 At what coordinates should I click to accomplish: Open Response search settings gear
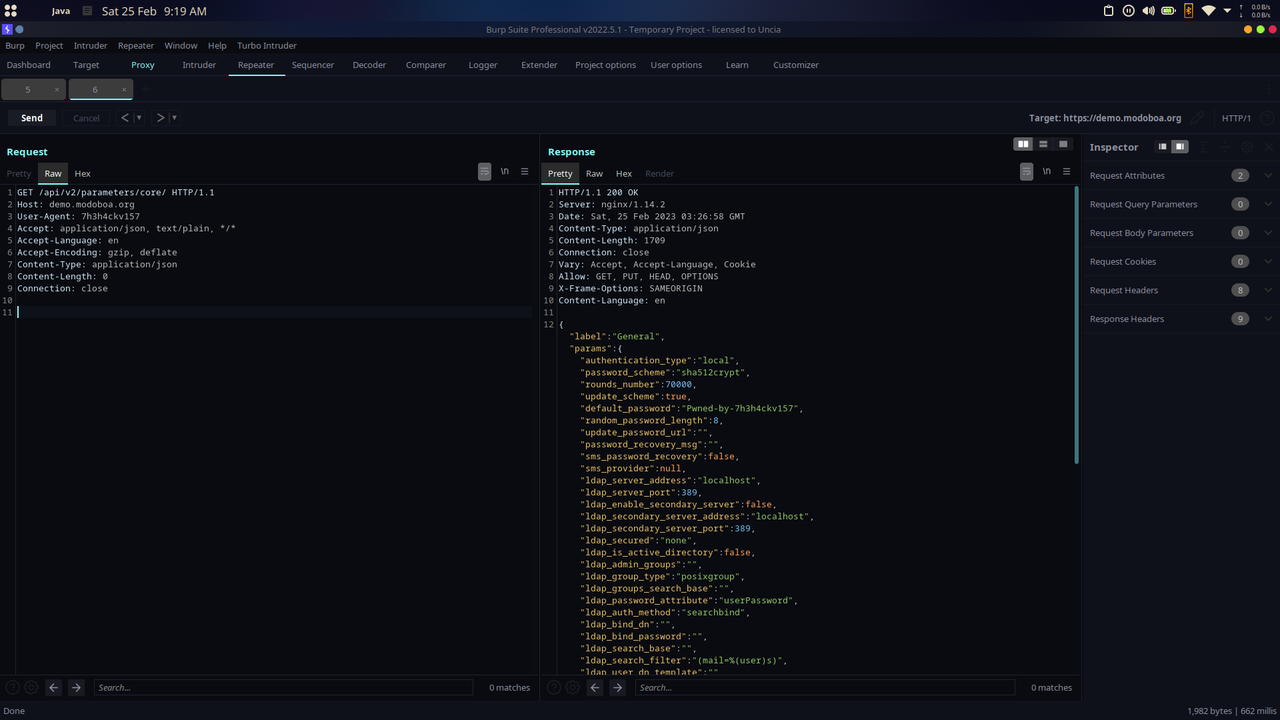click(572, 687)
